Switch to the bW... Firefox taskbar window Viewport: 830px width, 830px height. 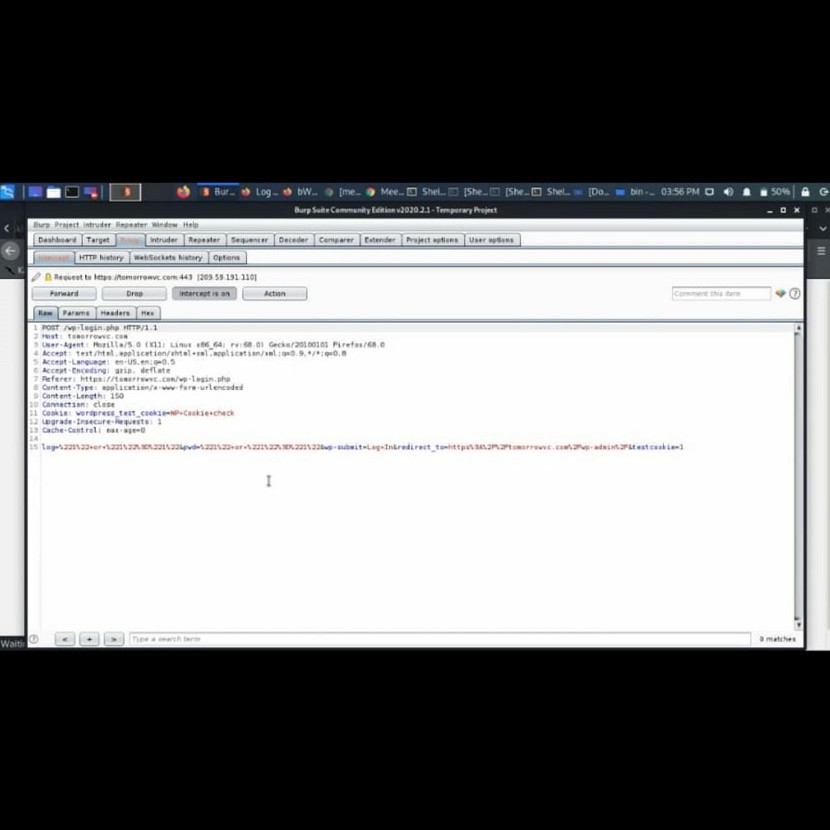(300, 192)
